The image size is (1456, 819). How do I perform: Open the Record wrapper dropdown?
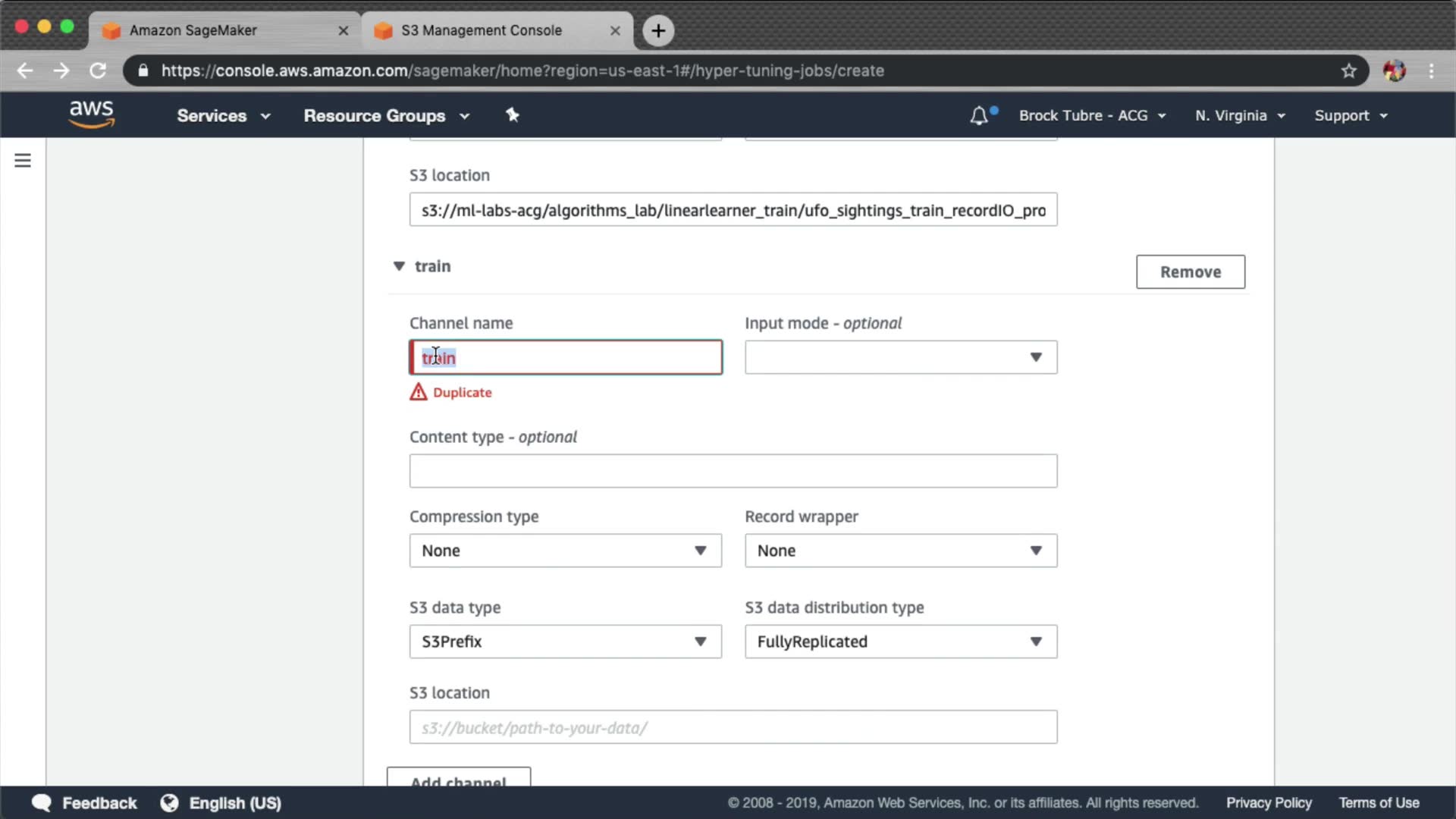pos(900,551)
